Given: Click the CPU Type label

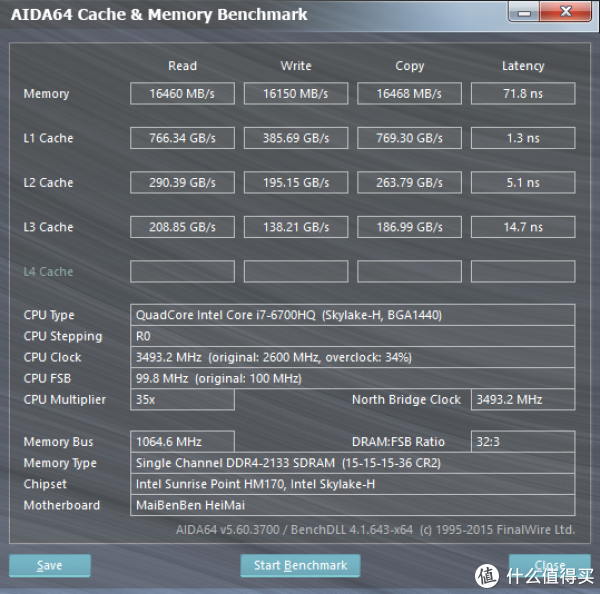Looking at the screenshot, I should 49,315.
